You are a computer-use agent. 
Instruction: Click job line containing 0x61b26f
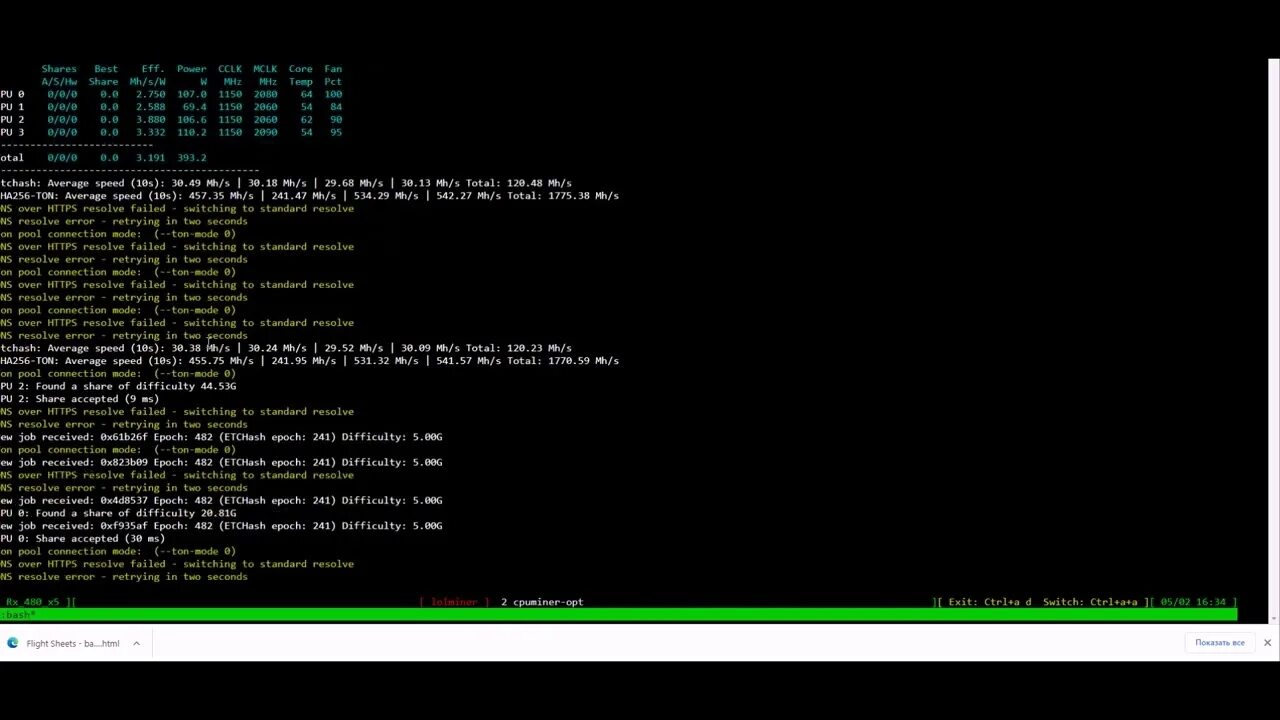(x=221, y=437)
